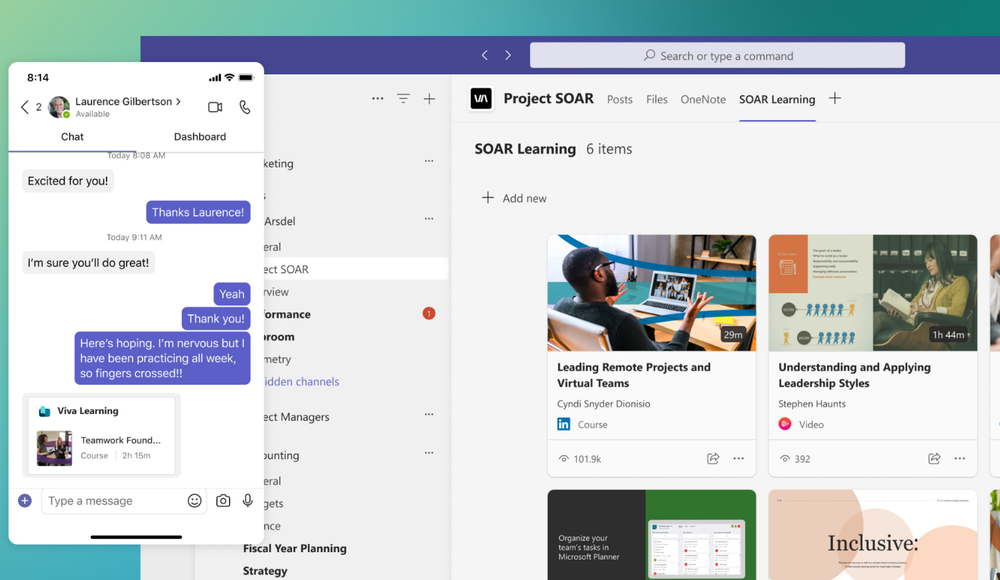Open the emoji picker in the message bar
1000x580 pixels.
(194, 500)
